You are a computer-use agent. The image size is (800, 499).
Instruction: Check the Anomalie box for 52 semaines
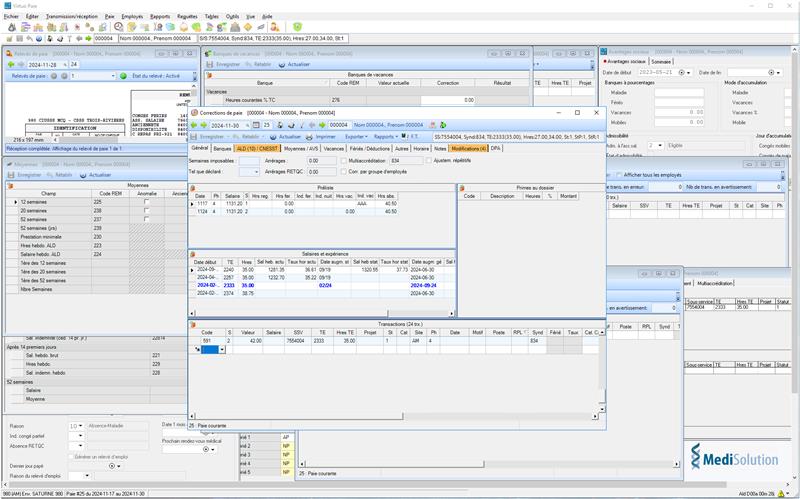(x=147, y=219)
